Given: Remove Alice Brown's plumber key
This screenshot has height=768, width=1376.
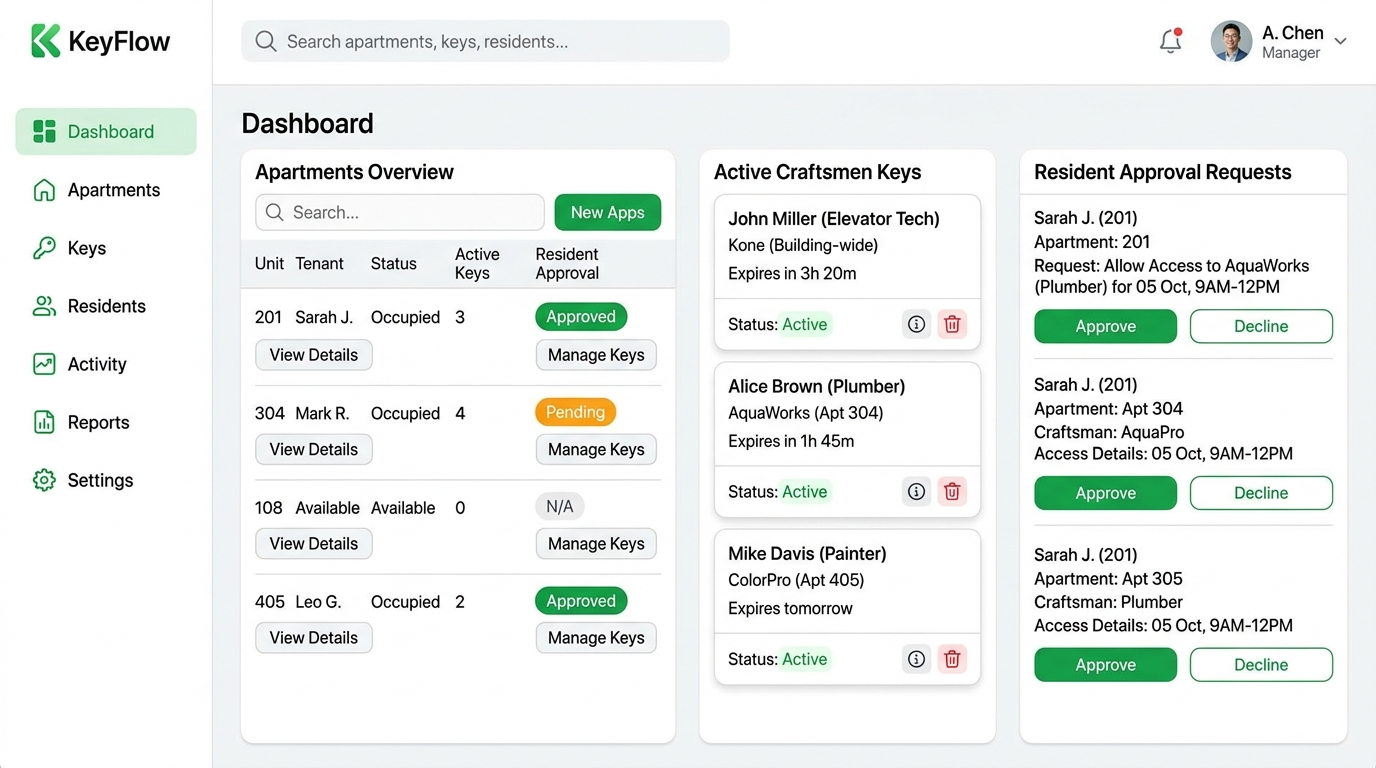Looking at the screenshot, I should [x=952, y=491].
